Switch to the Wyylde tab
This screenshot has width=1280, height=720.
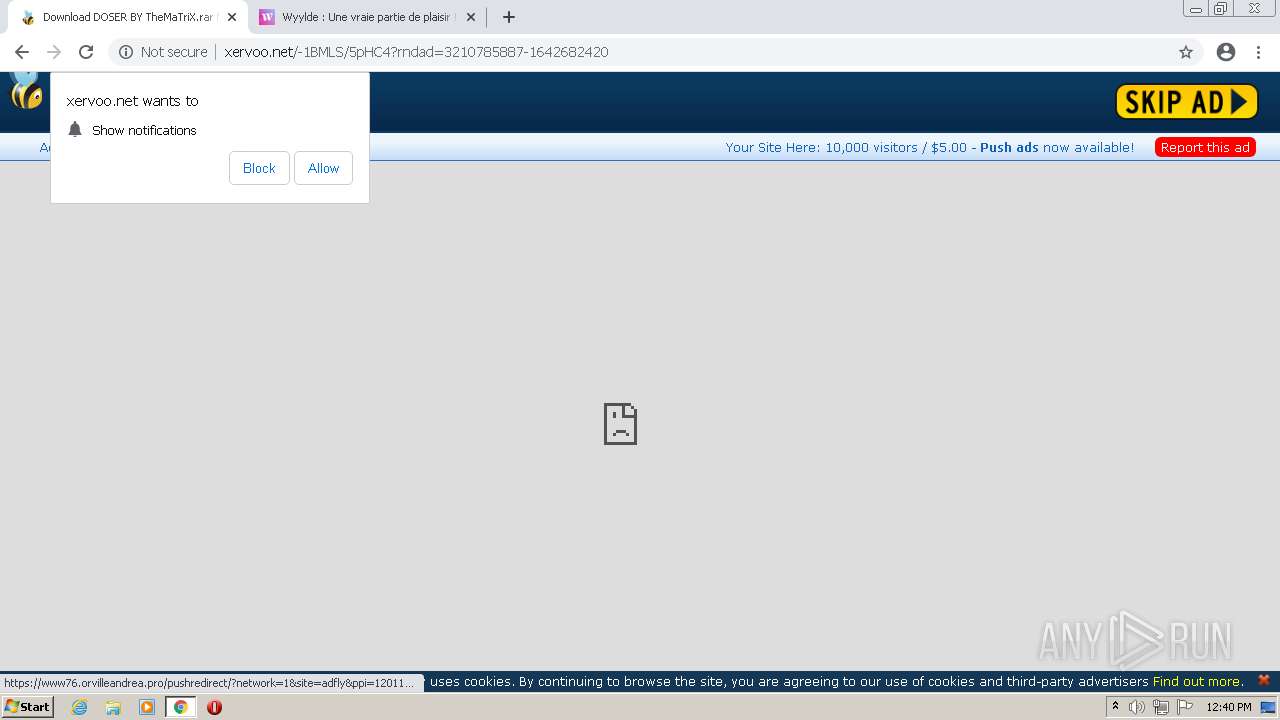[367, 17]
